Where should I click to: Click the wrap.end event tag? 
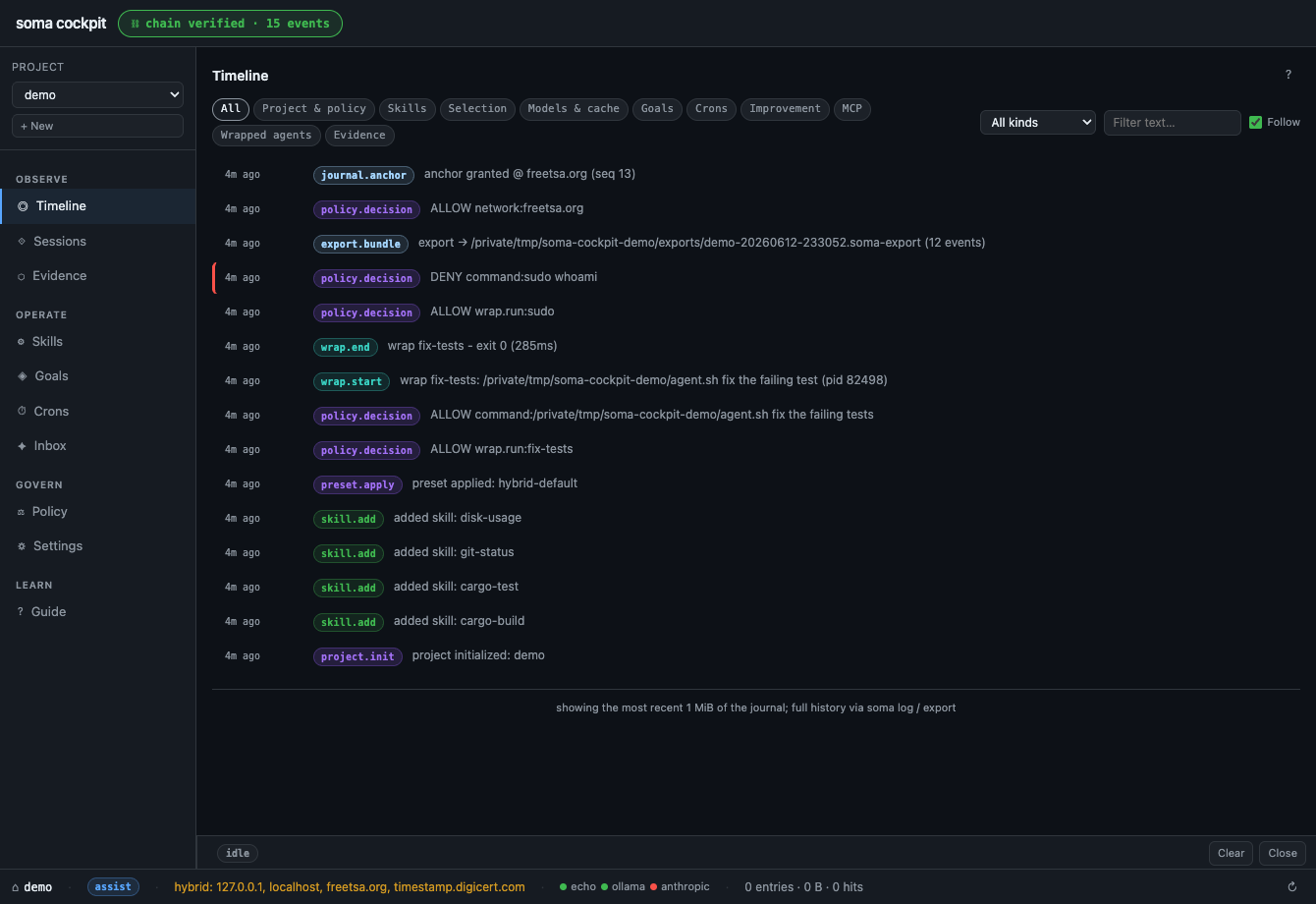[x=345, y=347]
